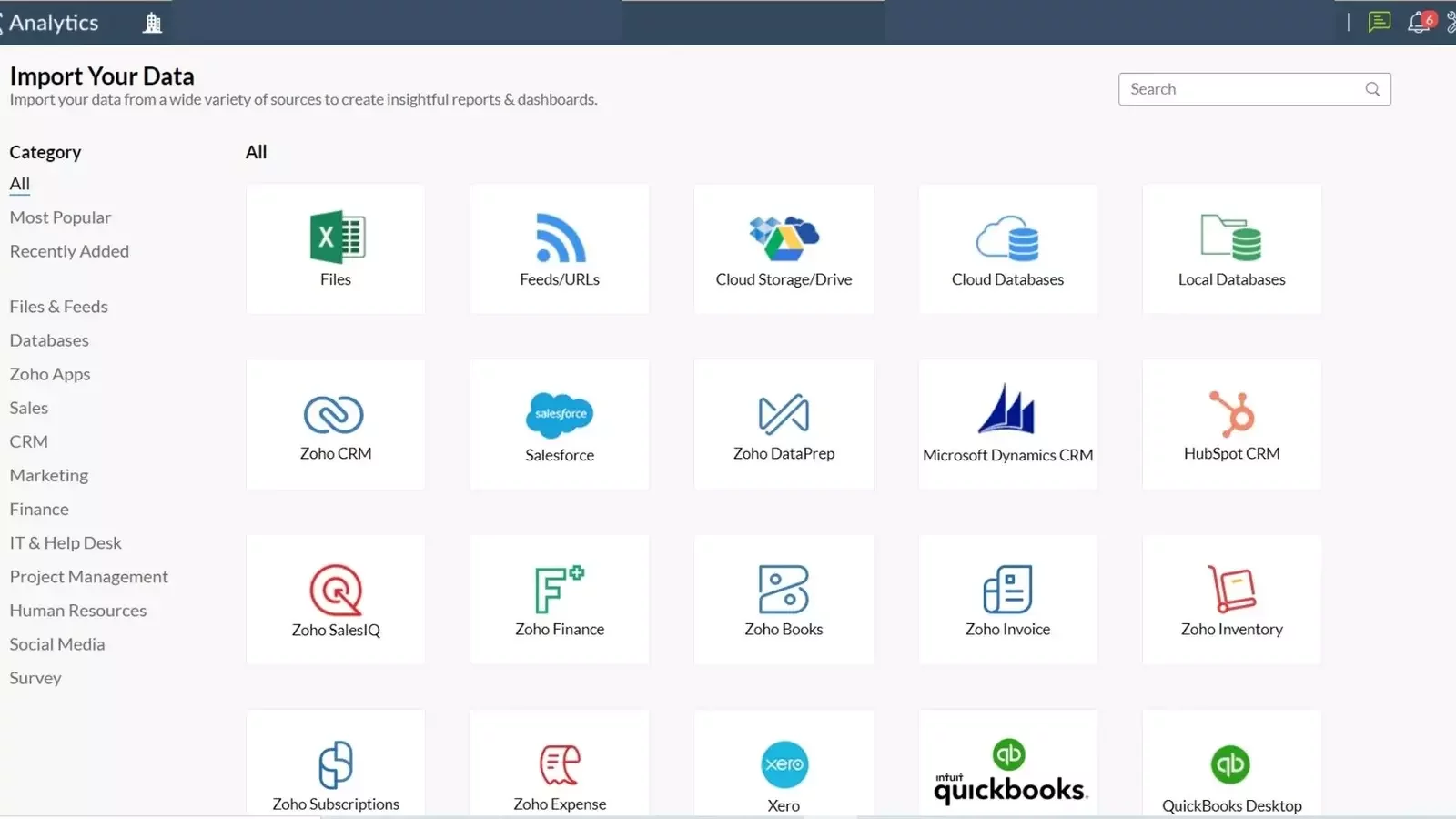Filter by Sales category
1456x819 pixels.
tap(29, 408)
